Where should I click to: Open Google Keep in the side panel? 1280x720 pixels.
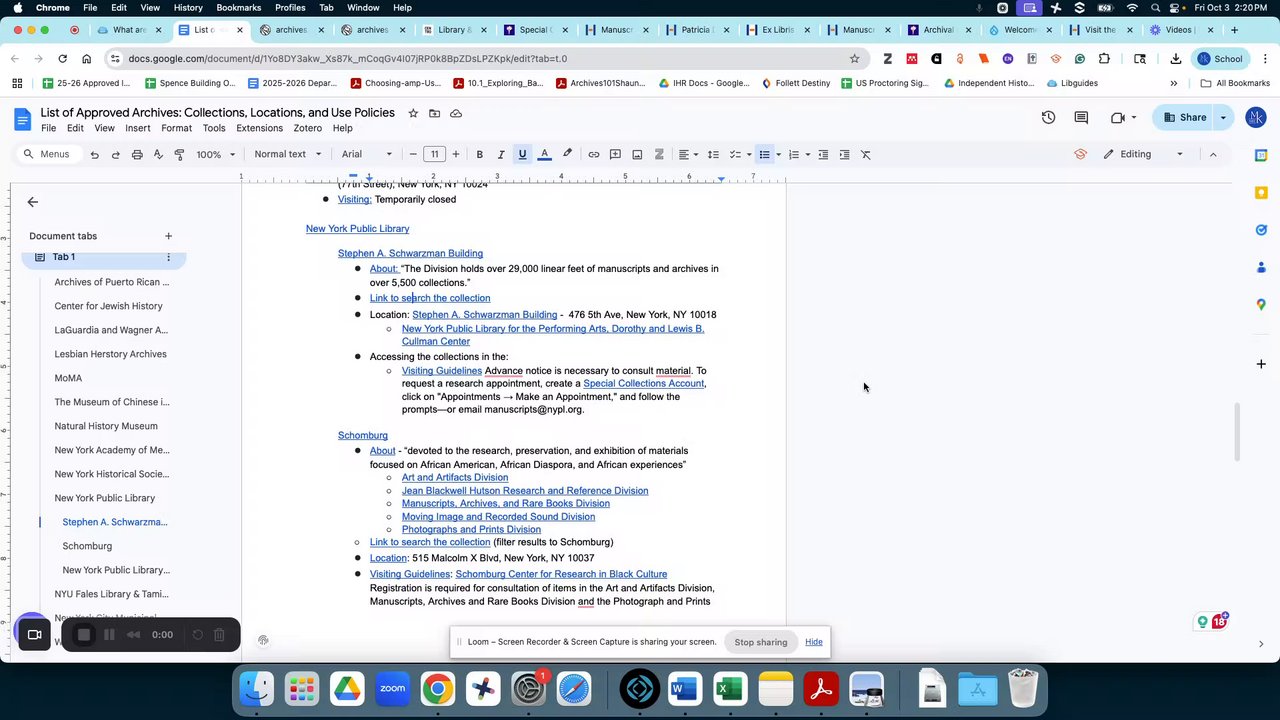coord(1261,192)
